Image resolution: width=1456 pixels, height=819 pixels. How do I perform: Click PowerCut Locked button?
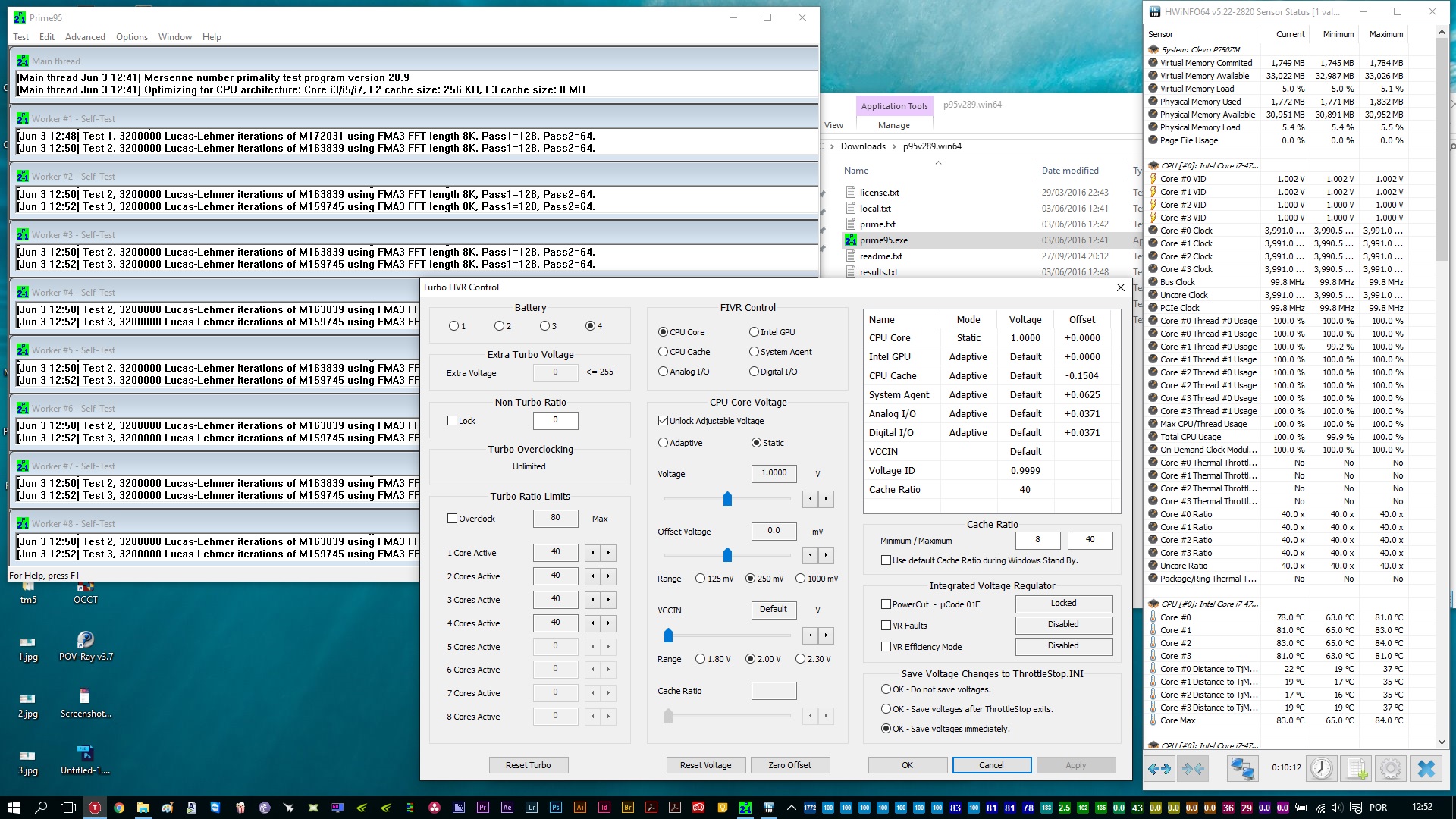click(x=1063, y=604)
